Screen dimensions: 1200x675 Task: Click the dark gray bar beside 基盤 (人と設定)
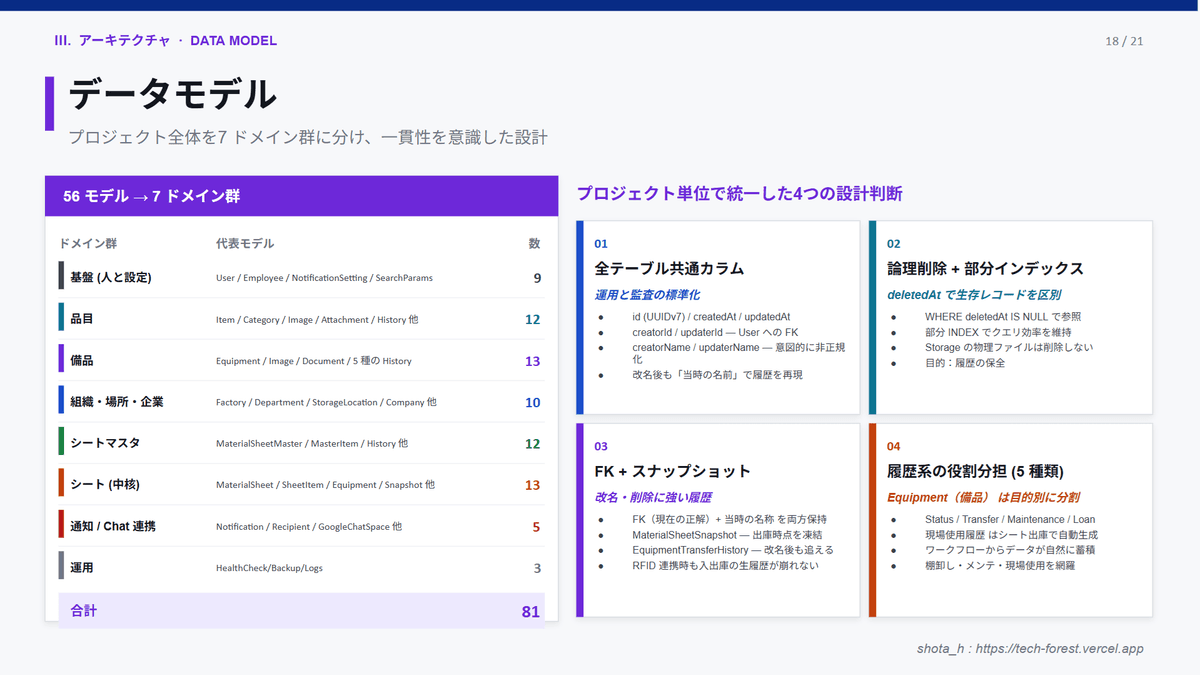point(61,277)
